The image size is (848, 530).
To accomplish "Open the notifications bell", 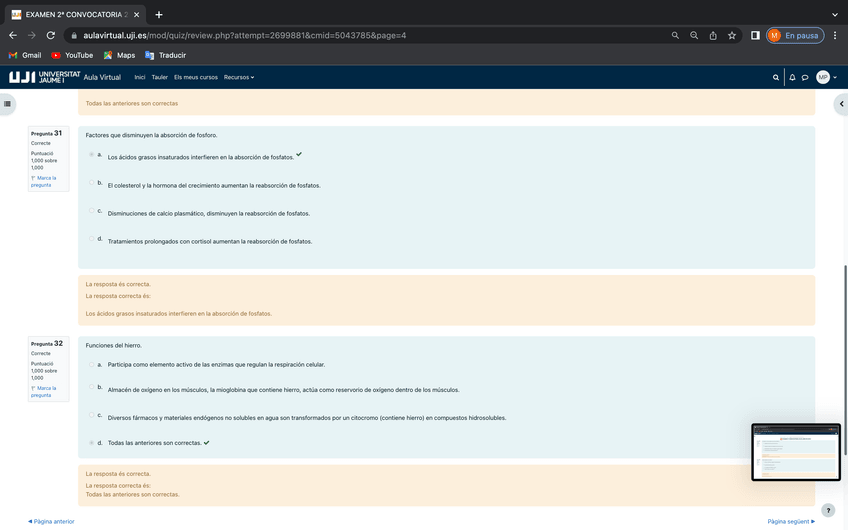I will [x=792, y=77].
